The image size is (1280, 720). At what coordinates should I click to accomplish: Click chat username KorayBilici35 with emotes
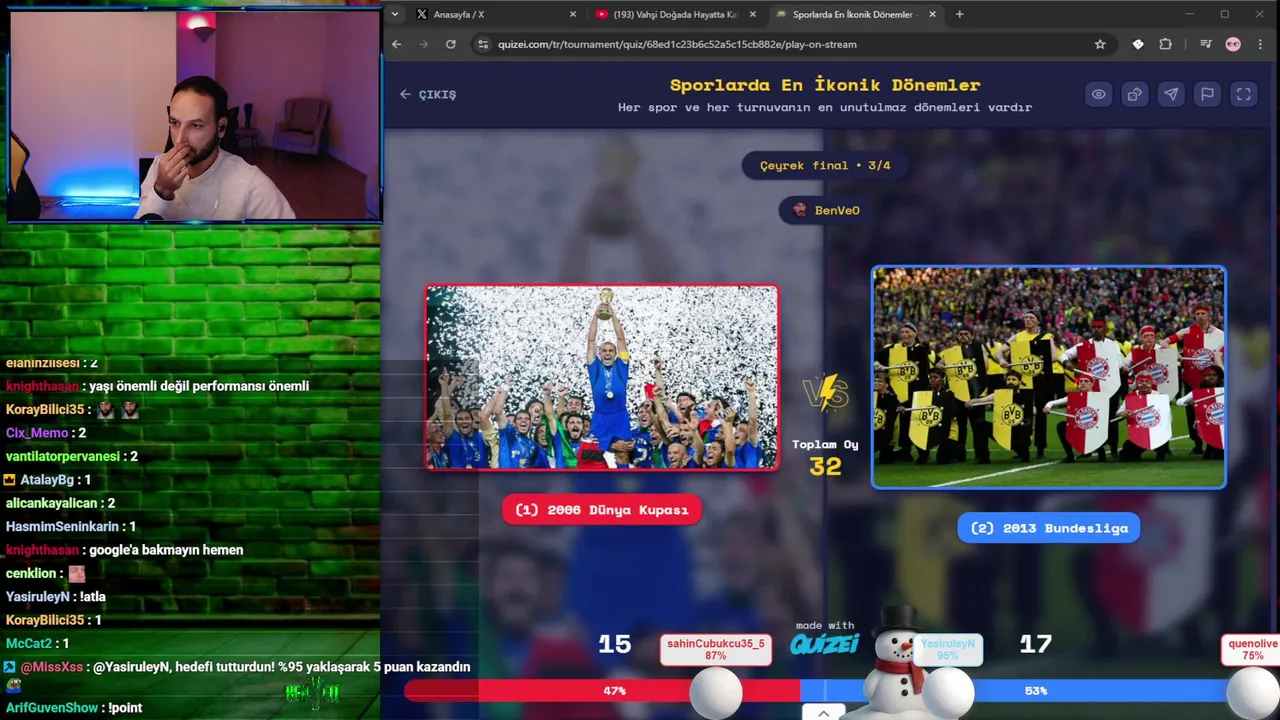point(45,409)
